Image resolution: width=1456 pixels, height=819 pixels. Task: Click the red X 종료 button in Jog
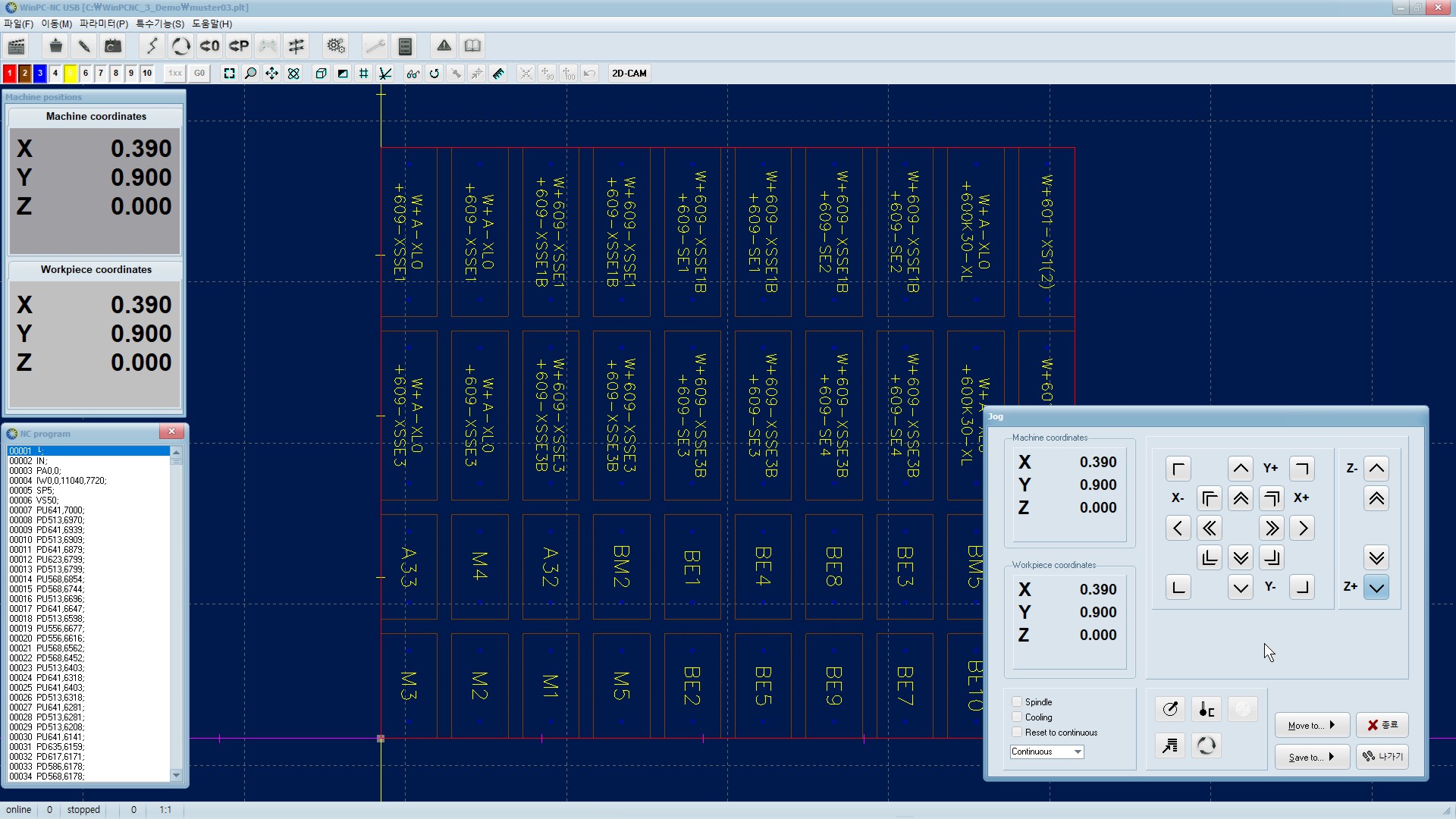(x=1382, y=725)
